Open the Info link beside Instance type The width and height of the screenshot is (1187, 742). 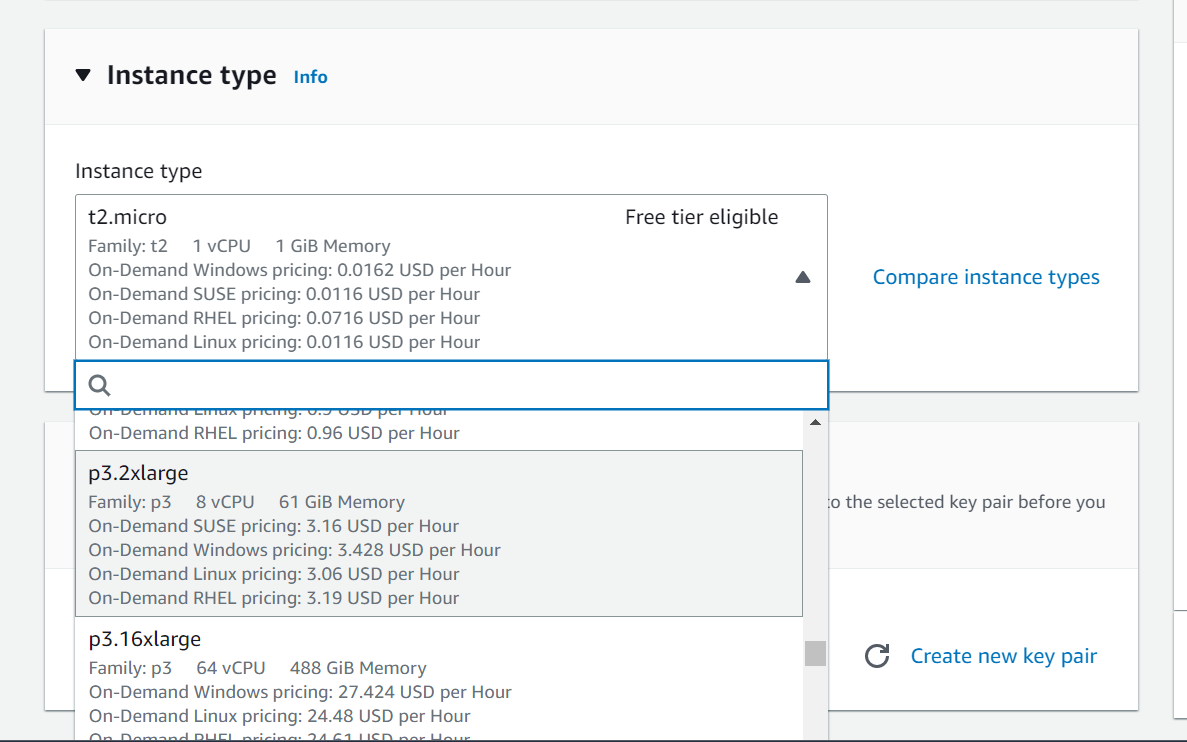[310, 76]
